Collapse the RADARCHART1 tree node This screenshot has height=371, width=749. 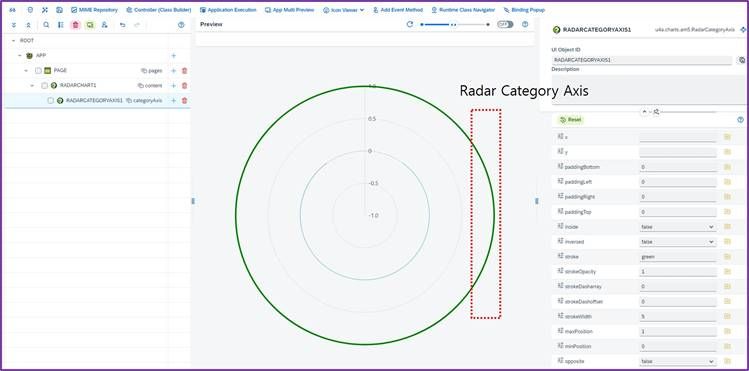32,86
